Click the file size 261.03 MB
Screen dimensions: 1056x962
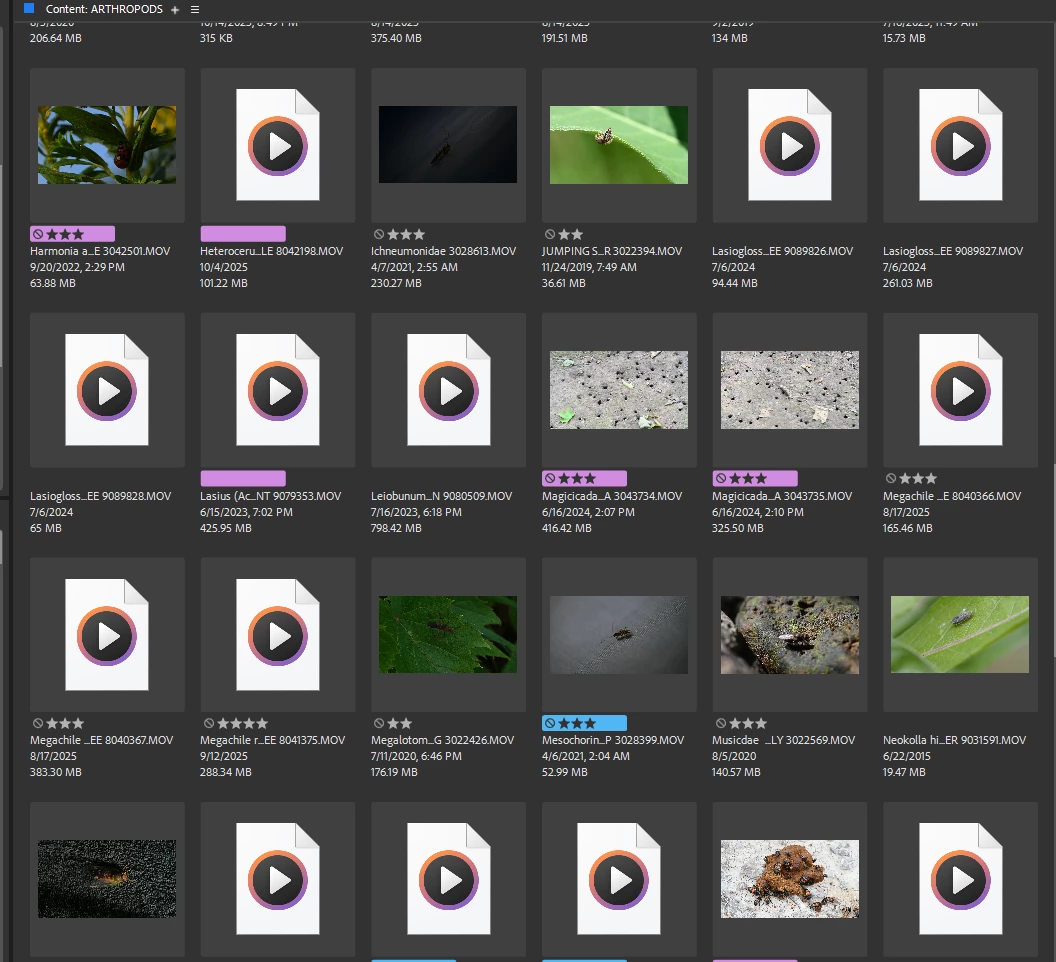tap(908, 284)
